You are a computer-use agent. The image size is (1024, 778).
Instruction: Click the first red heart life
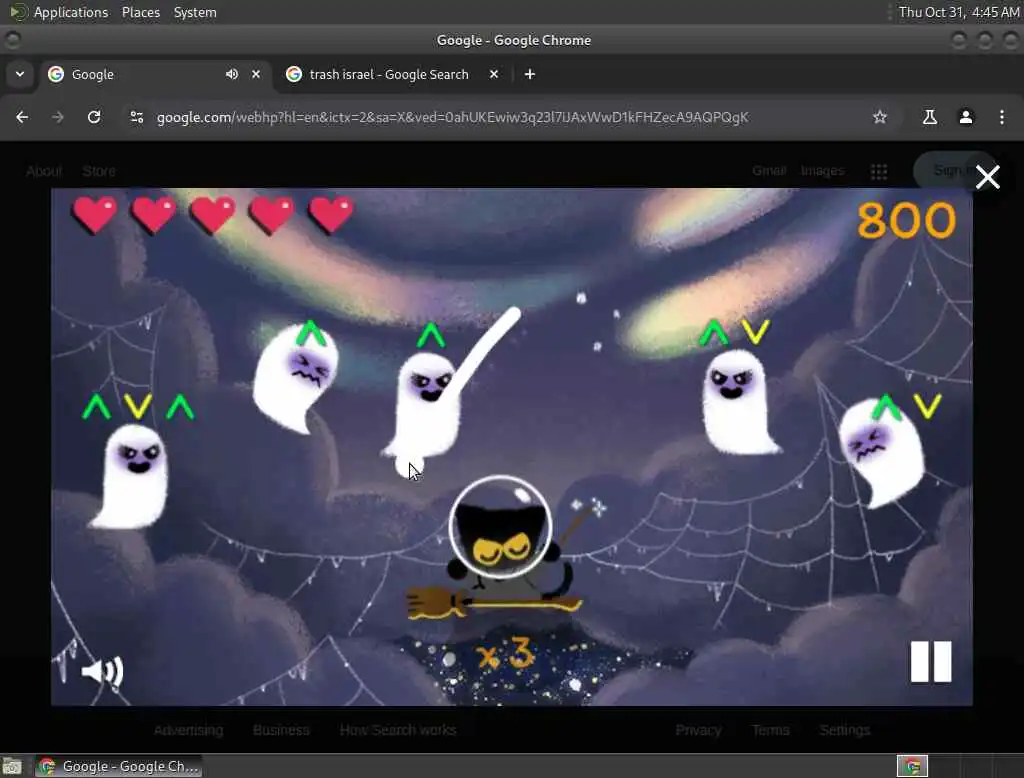tap(95, 214)
